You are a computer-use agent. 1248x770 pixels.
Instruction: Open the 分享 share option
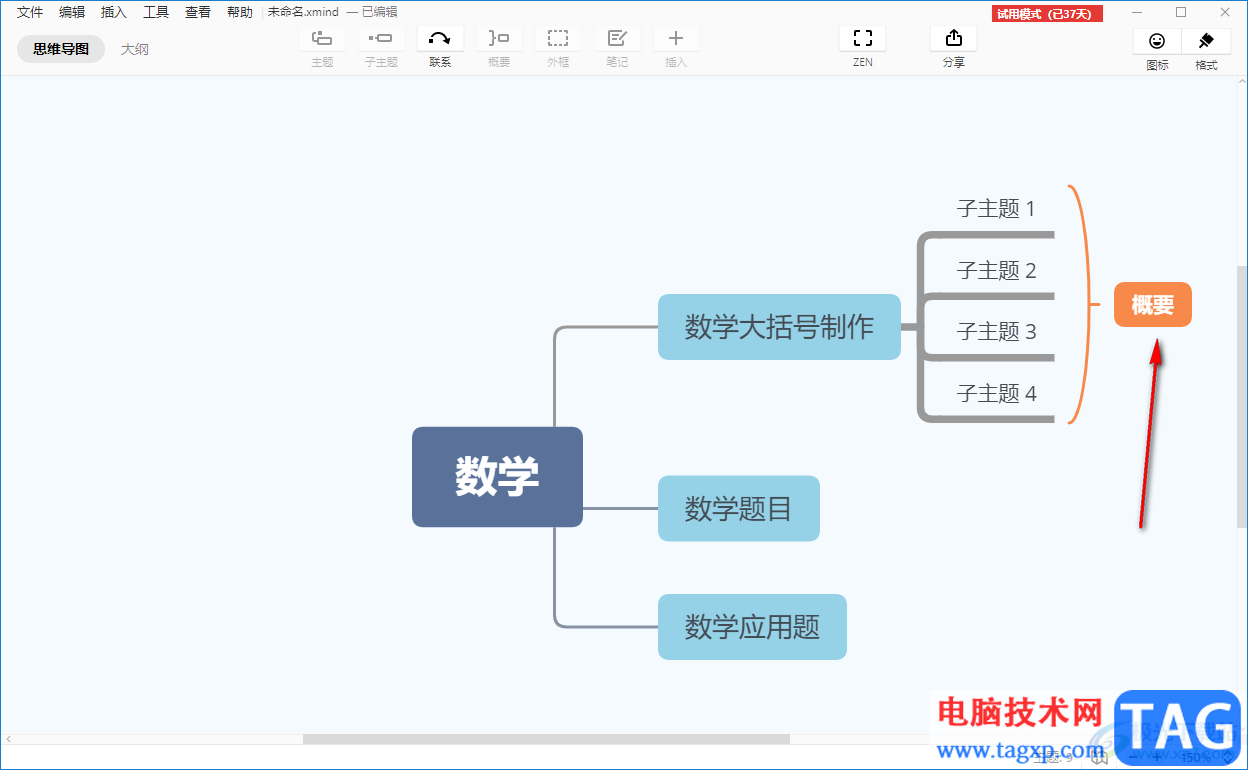[954, 38]
